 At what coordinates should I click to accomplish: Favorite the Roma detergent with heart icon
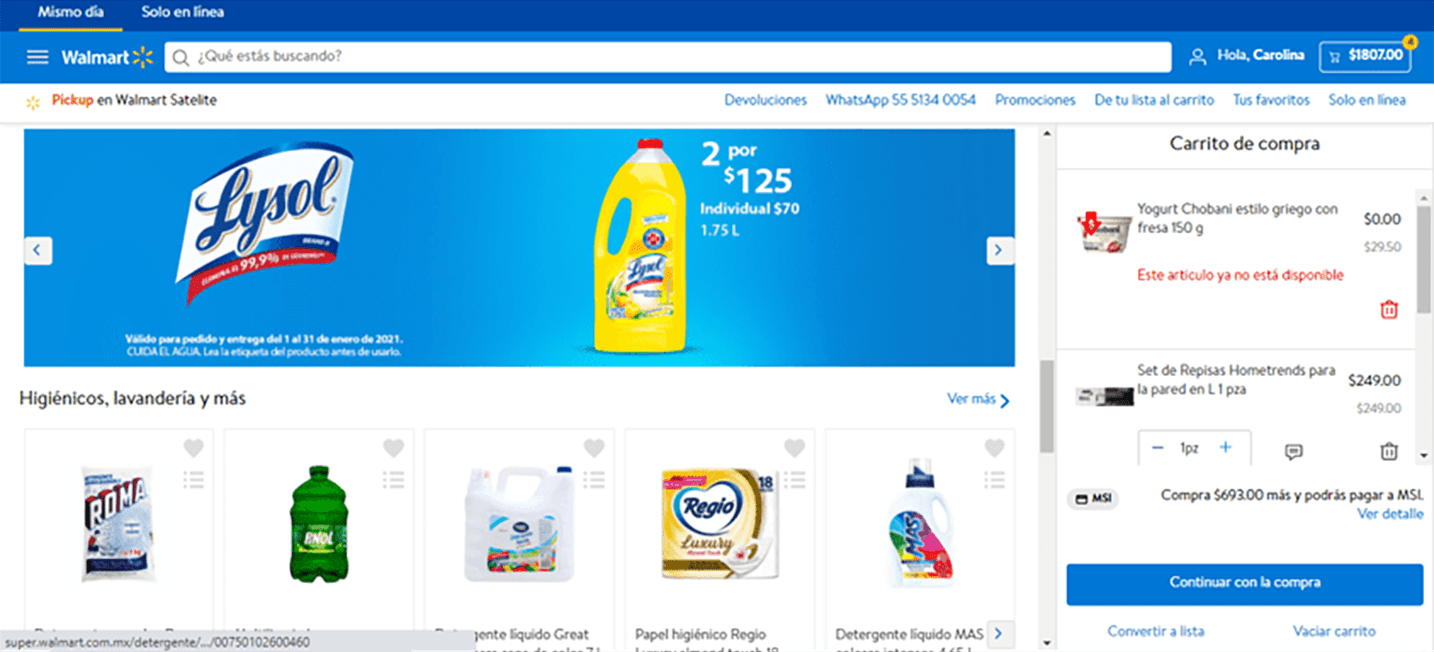(194, 448)
